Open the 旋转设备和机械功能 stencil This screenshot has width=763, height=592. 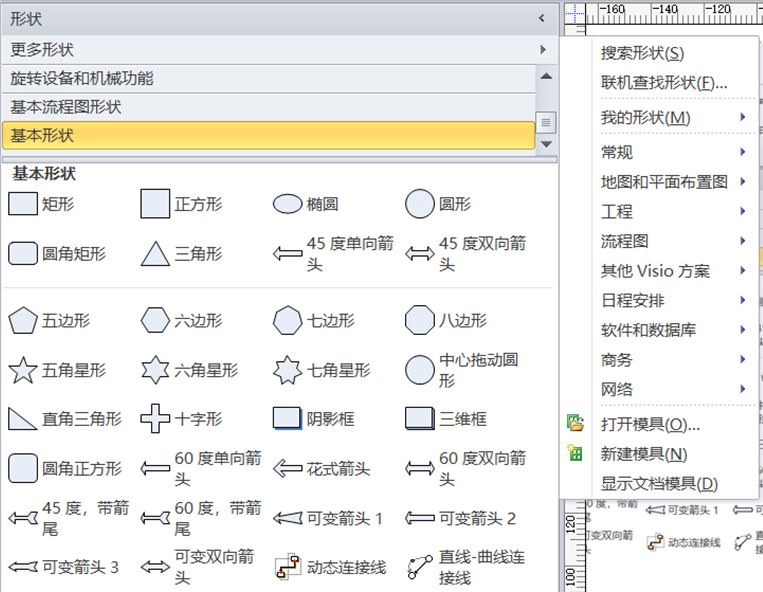[x=269, y=78]
